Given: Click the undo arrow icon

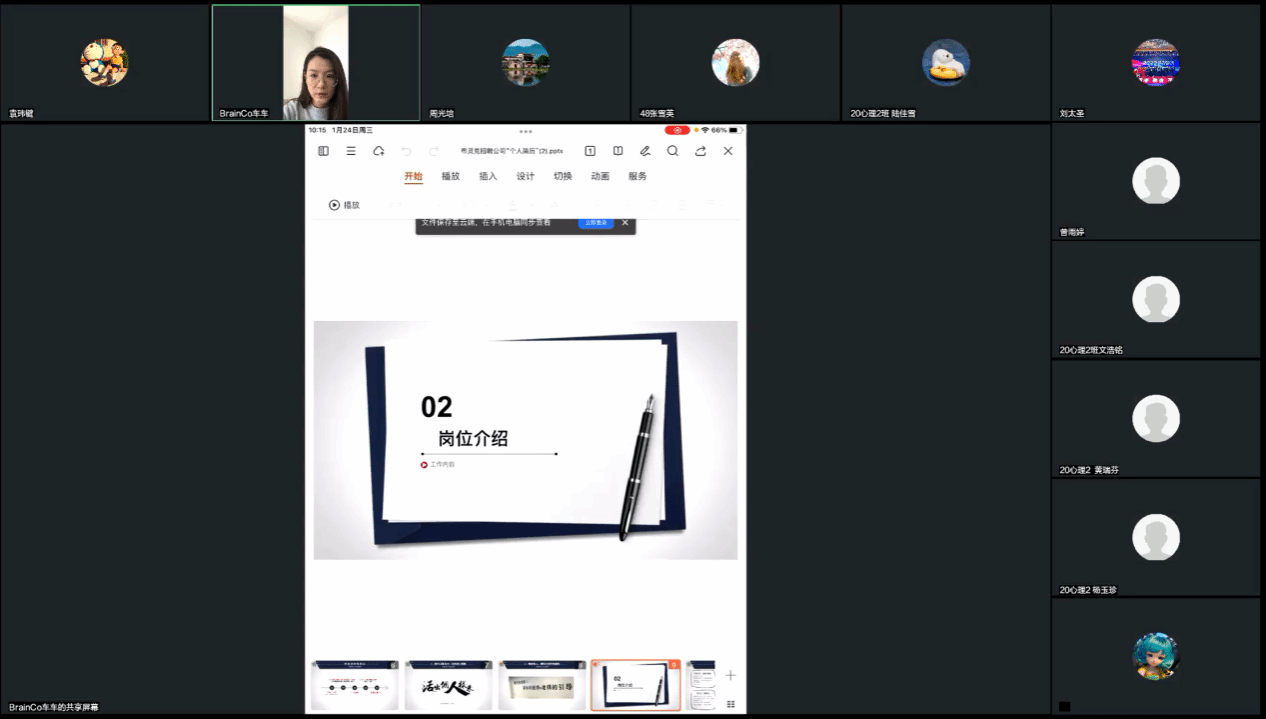Looking at the screenshot, I should (x=406, y=151).
